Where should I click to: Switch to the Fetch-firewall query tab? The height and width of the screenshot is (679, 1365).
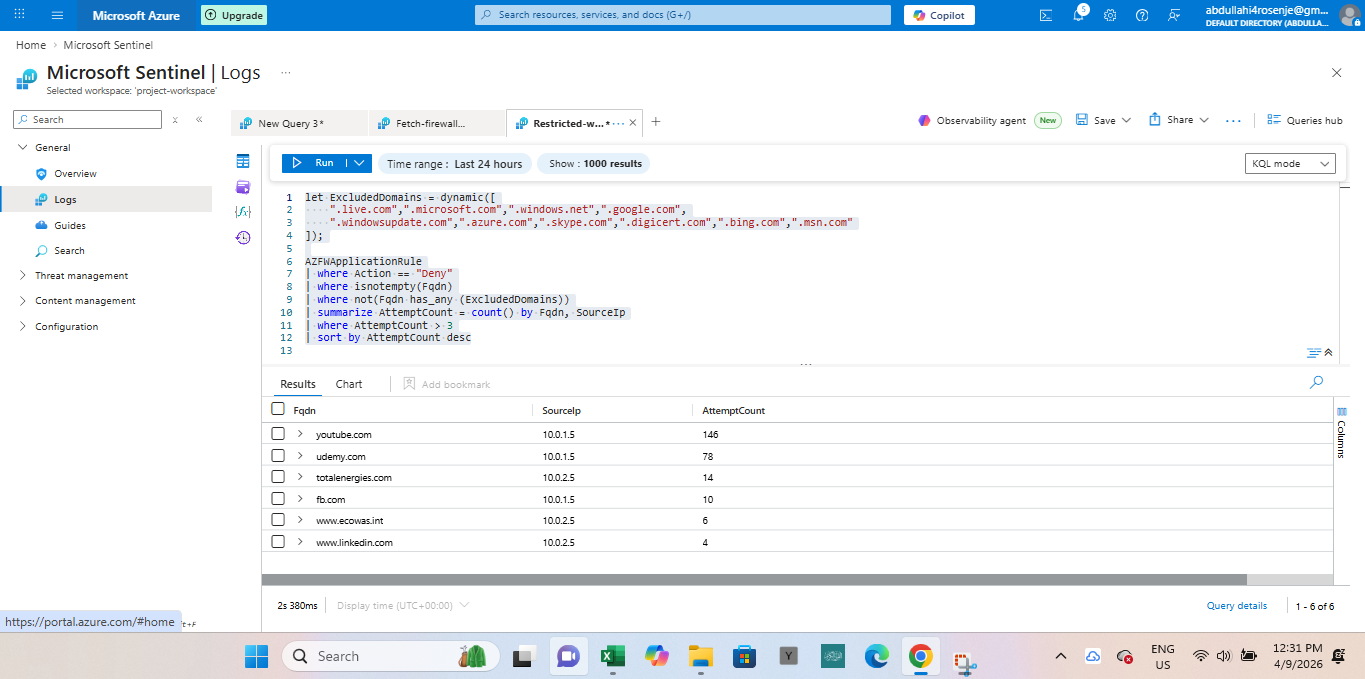point(430,123)
